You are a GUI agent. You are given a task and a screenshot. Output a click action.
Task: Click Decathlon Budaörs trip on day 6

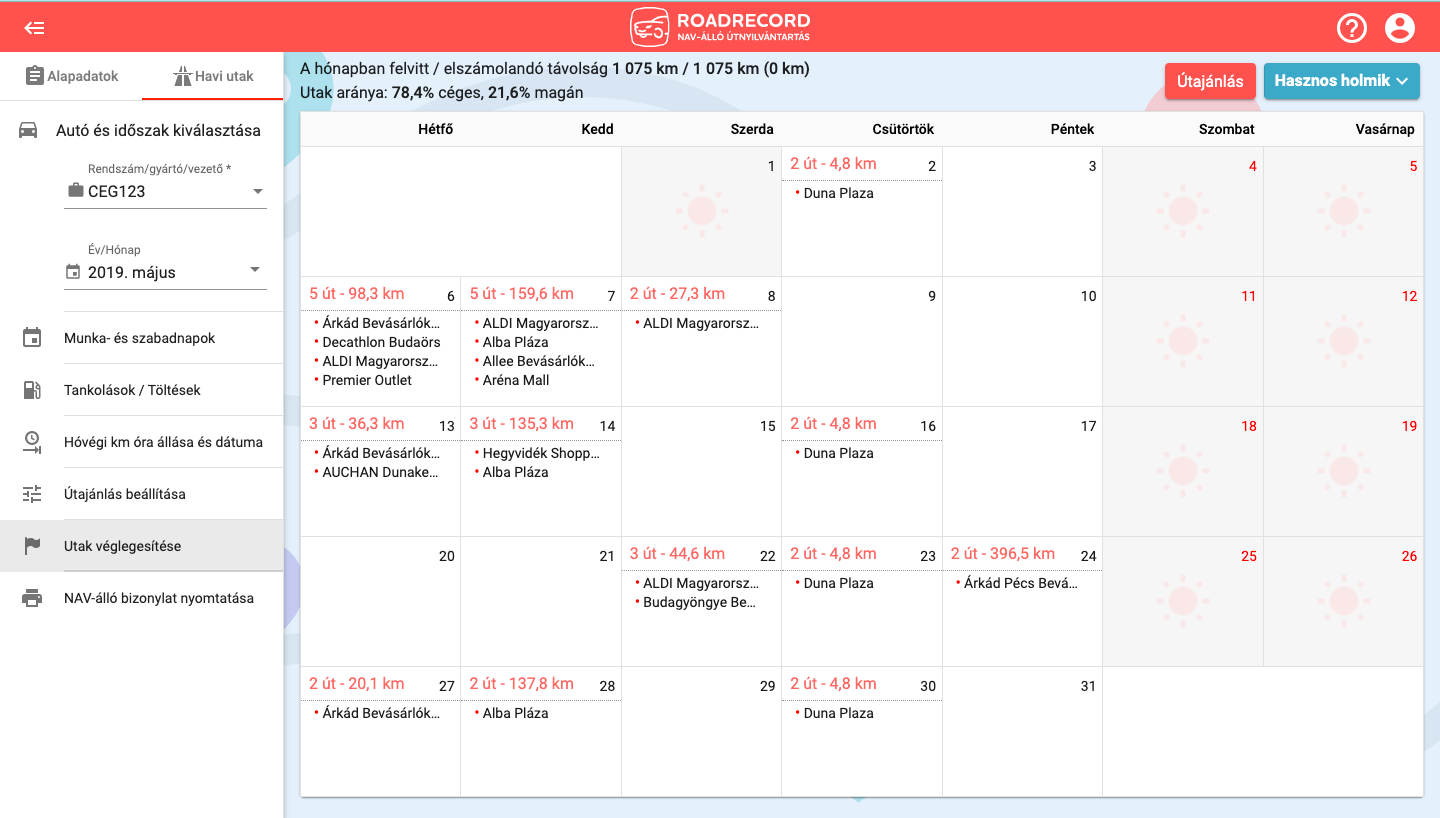381,342
